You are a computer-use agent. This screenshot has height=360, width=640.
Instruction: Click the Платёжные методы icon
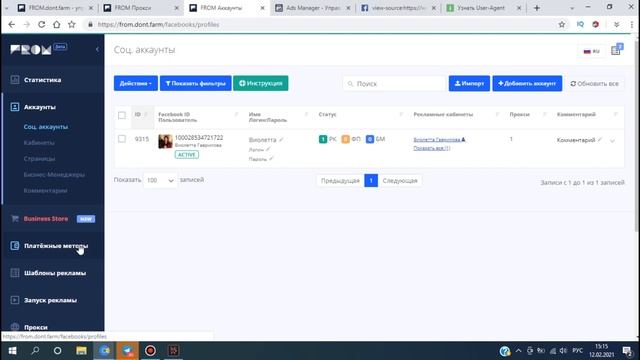(x=15, y=246)
